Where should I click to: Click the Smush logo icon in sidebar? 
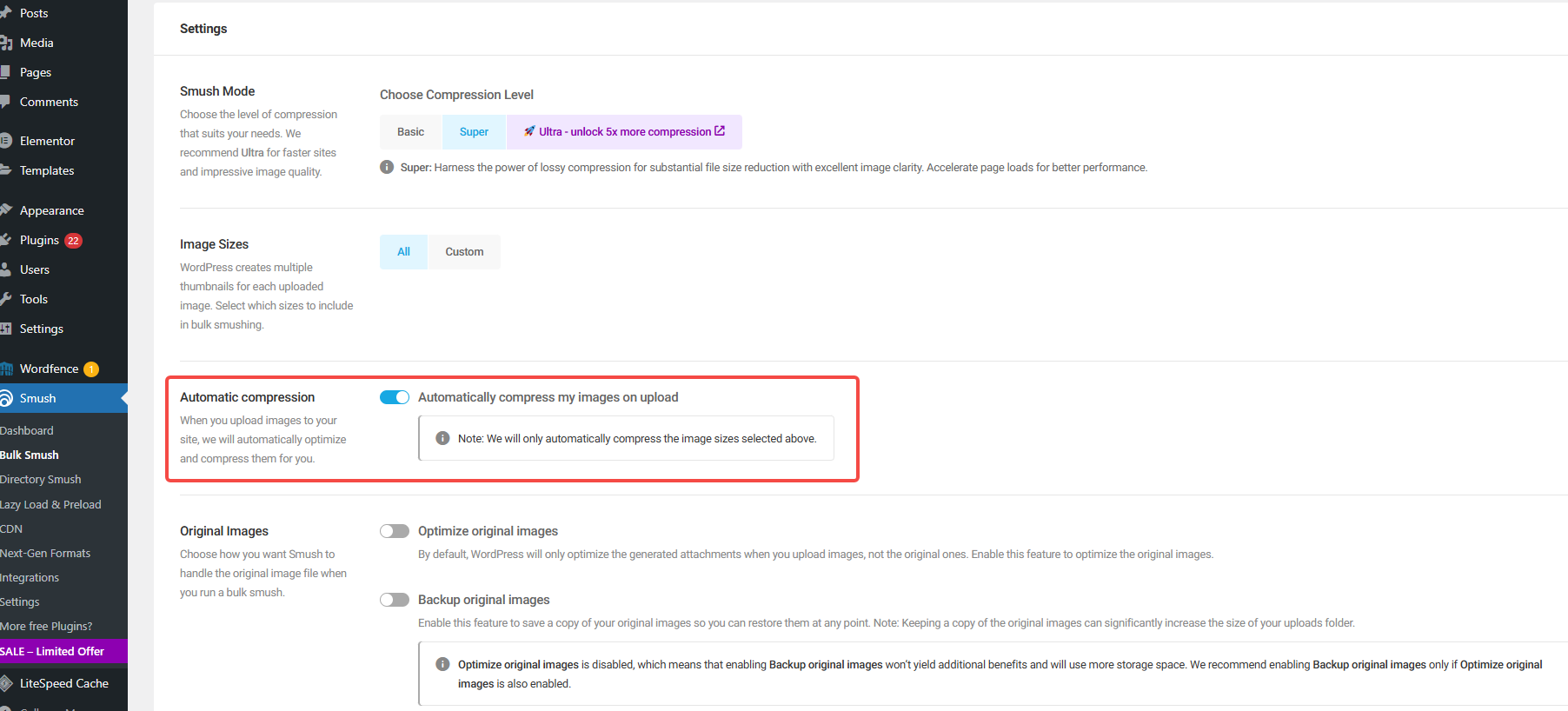5,398
